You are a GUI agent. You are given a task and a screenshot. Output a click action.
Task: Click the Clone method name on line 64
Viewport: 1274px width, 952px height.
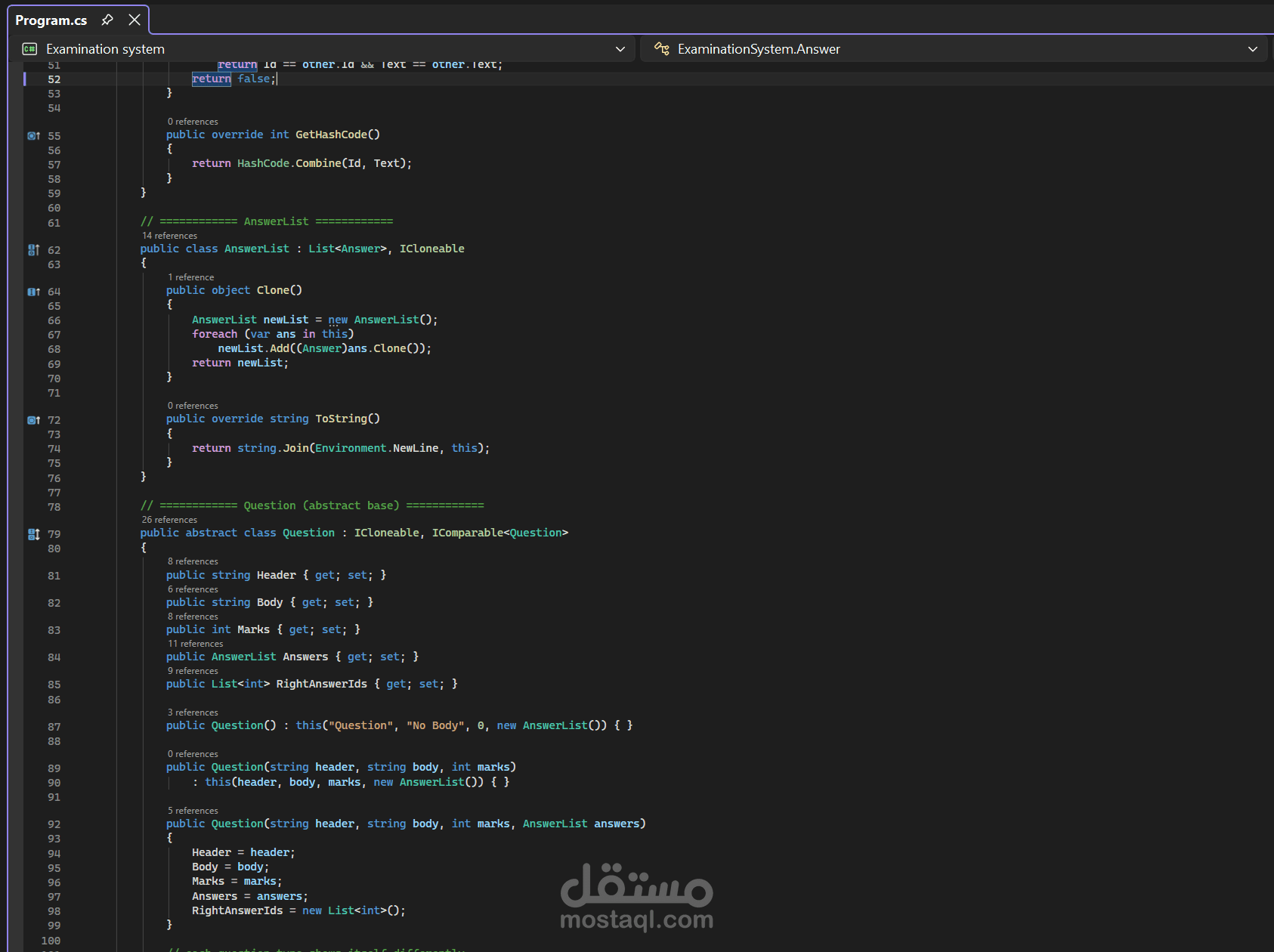pos(273,290)
